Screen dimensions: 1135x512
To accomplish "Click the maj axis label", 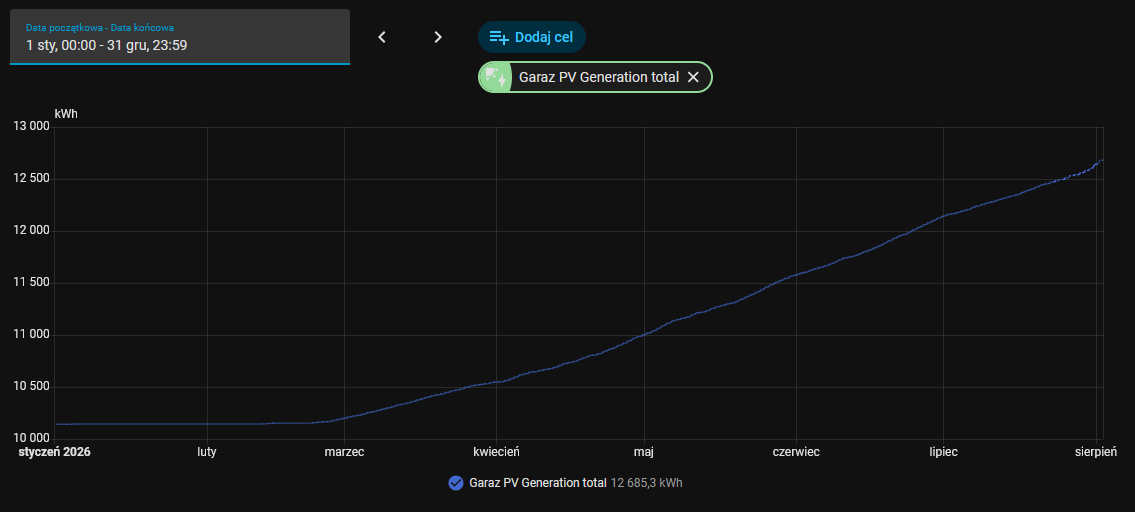I will (644, 452).
